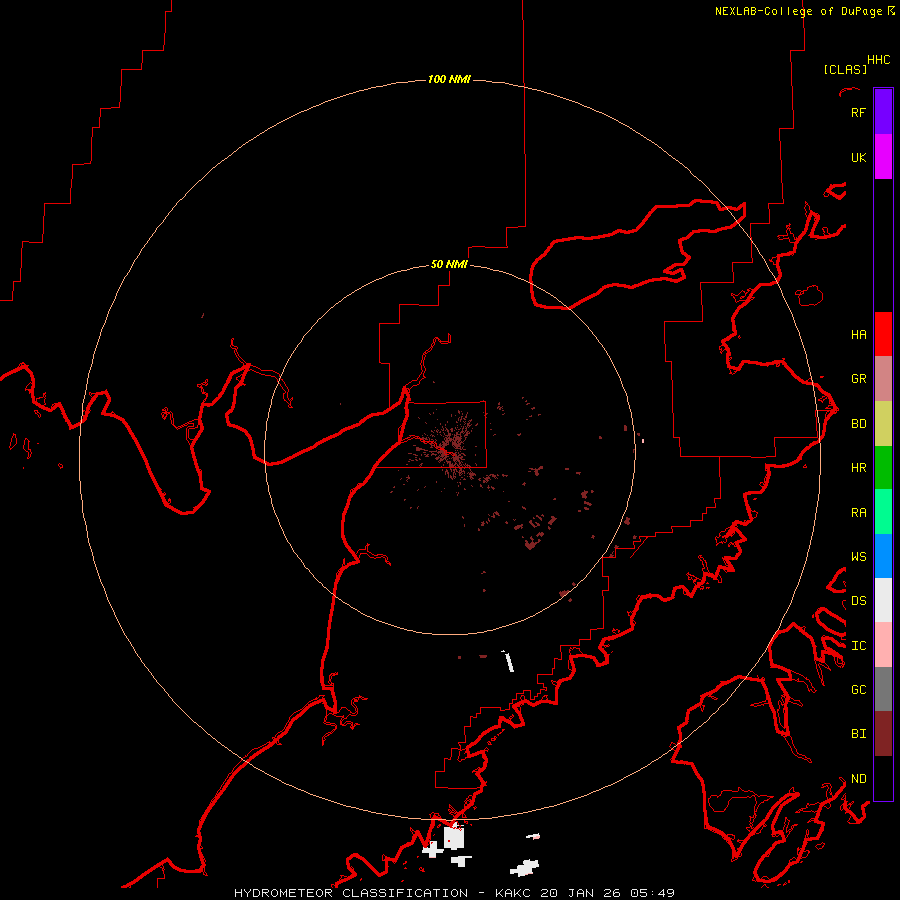
Task: Click the 50 NMI range ring label
Action: (449, 264)
